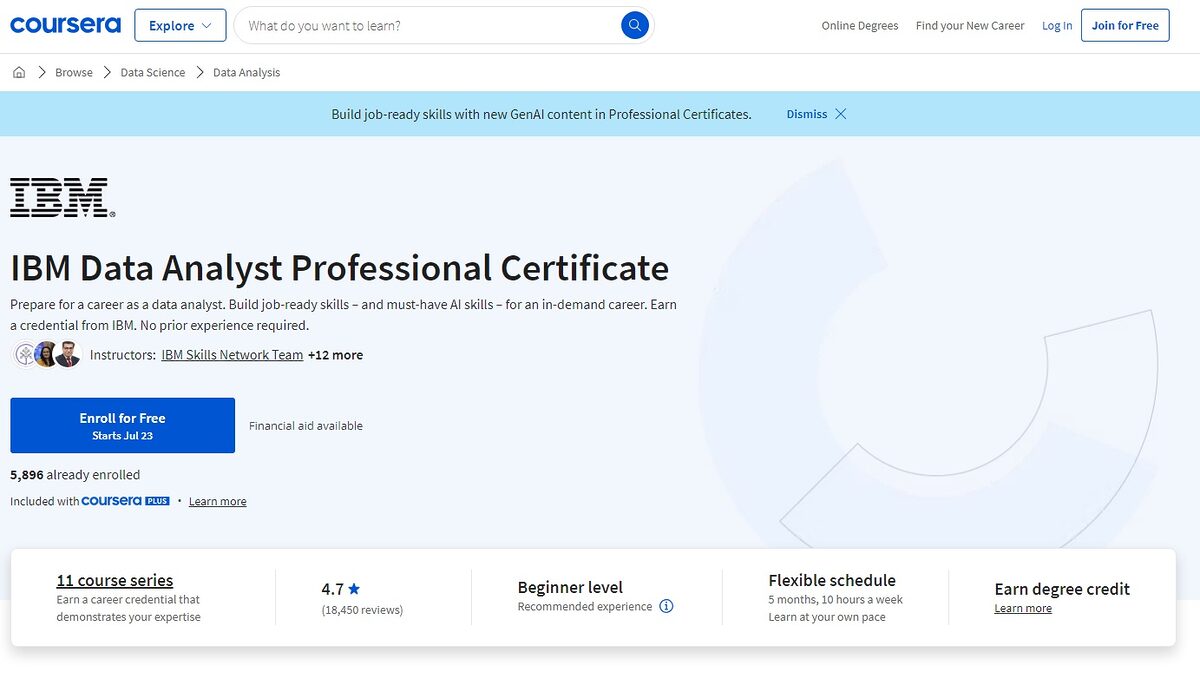This screenshot has height=679, width=1200.
Task: Click the Recommended experience info icon
Action: 667,606
